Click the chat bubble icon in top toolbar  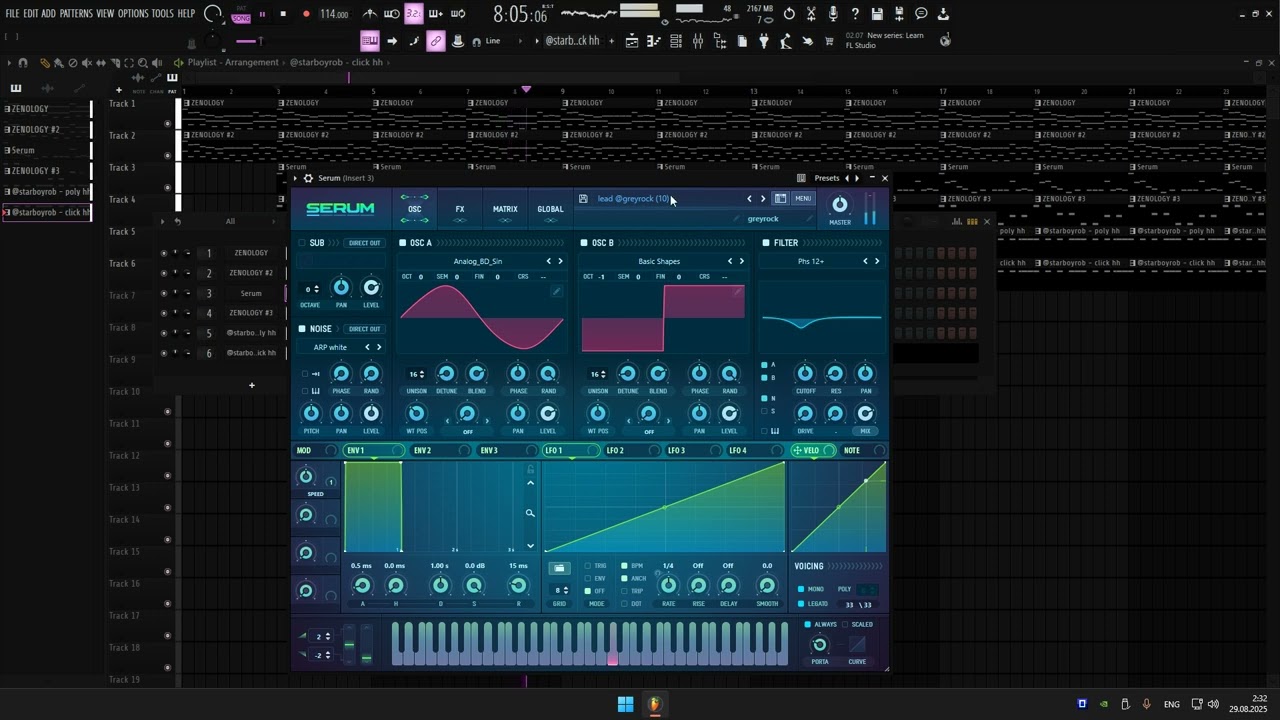pos(921,14)
